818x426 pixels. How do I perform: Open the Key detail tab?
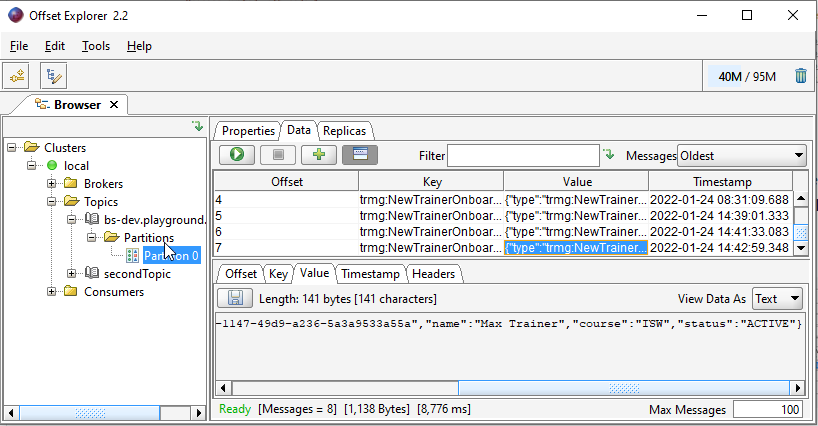coord(278,274)
